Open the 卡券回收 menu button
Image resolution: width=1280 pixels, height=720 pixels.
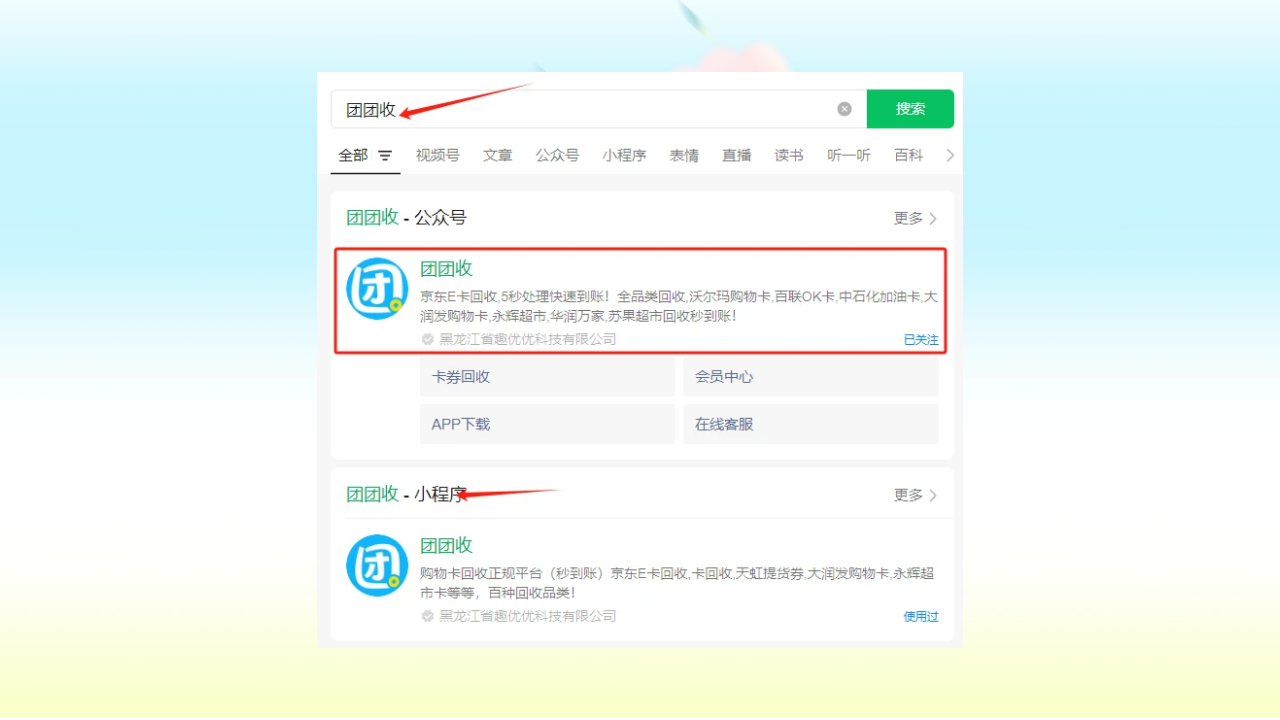(548, 377)
